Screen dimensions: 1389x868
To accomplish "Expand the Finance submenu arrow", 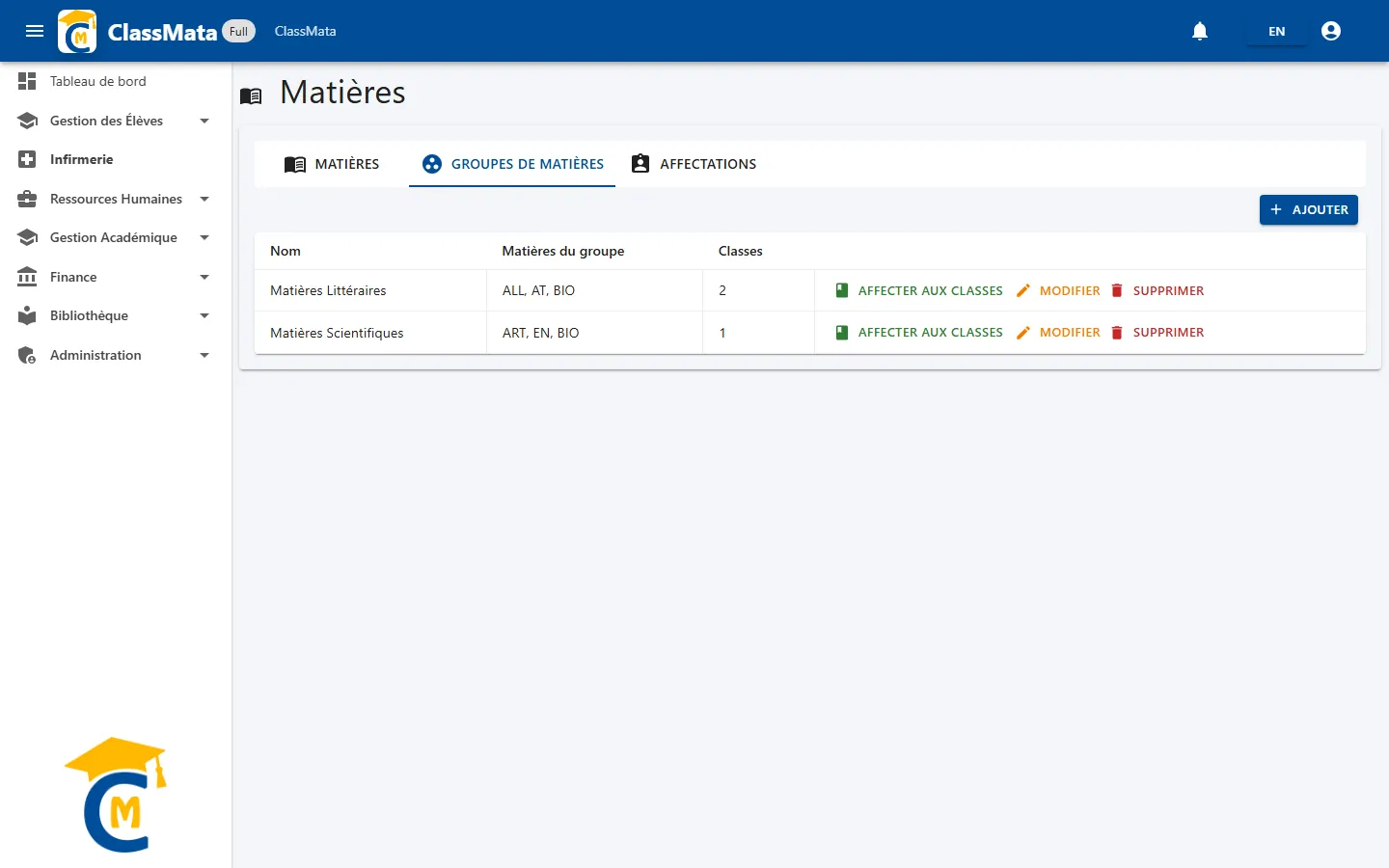I will [x=204, y=277].
